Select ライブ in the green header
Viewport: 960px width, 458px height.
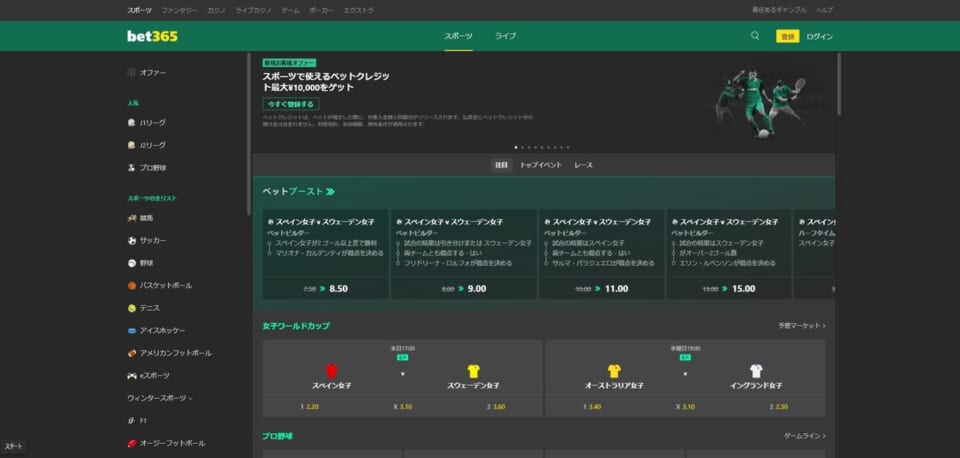tap(505, 36)
